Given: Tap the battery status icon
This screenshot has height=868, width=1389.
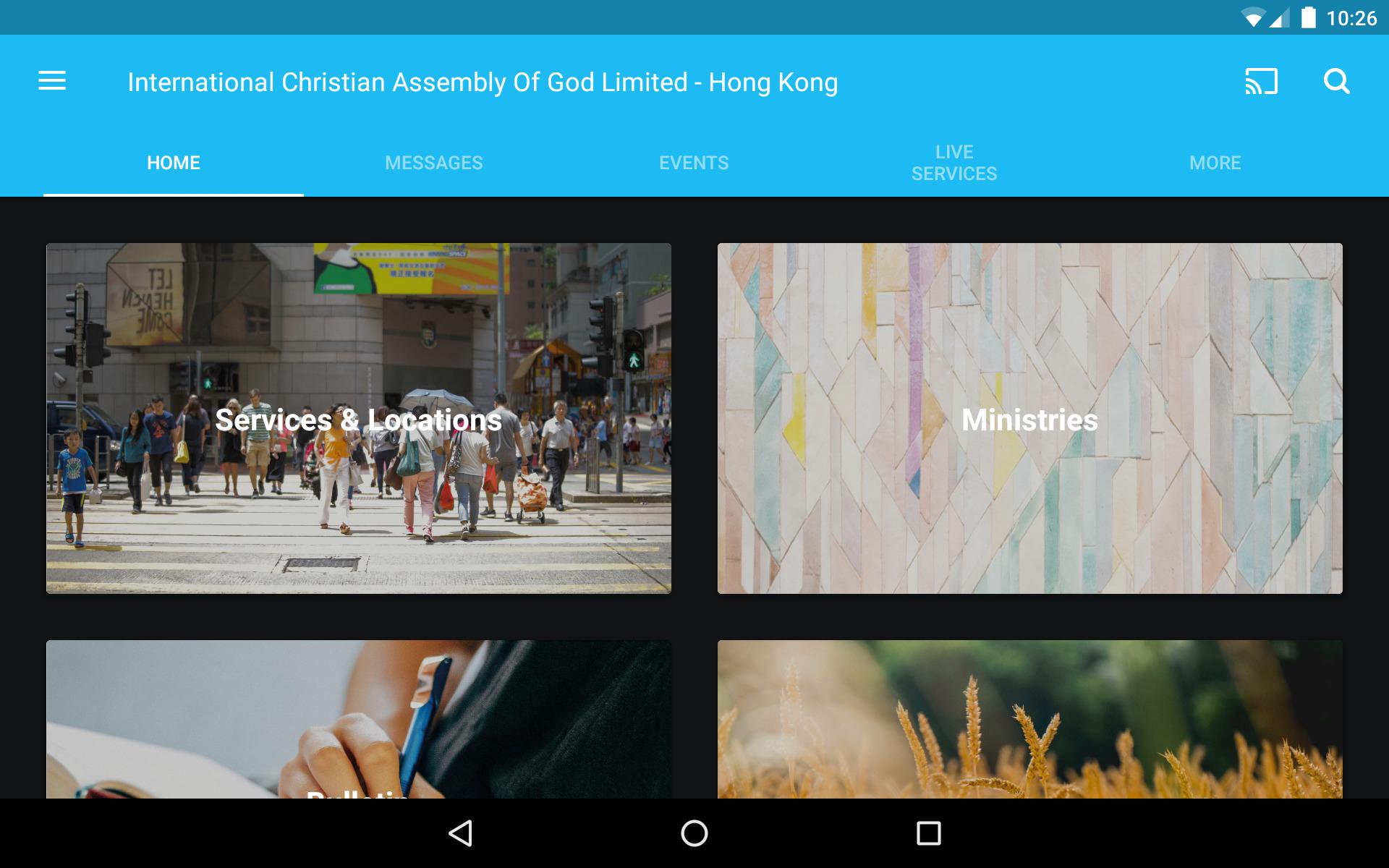Looking at the screenshot, I should tap(1308, 17).
